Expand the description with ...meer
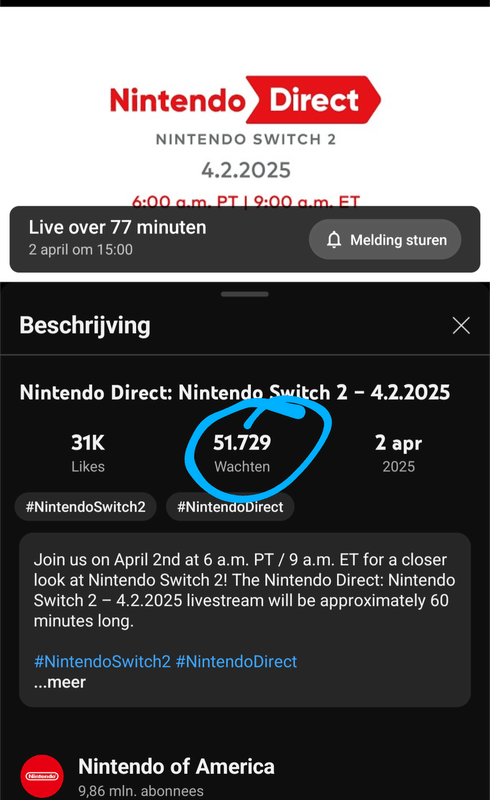The image size is (490, 800). click(x=60, y=682)
